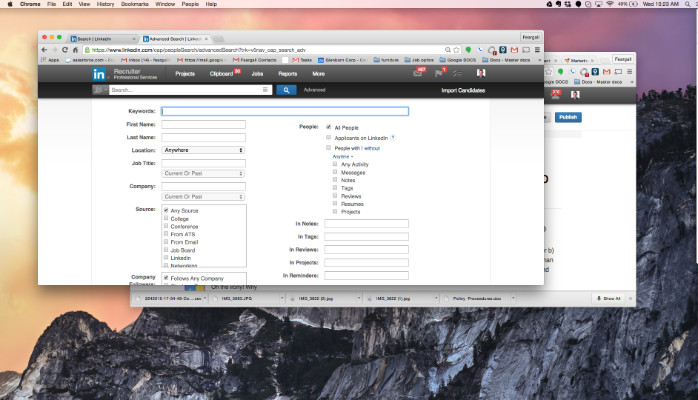Click the Gmail icon in the back Chrome window
The height and width of the screenshot is (400, 698).
[x=606, y=72]
